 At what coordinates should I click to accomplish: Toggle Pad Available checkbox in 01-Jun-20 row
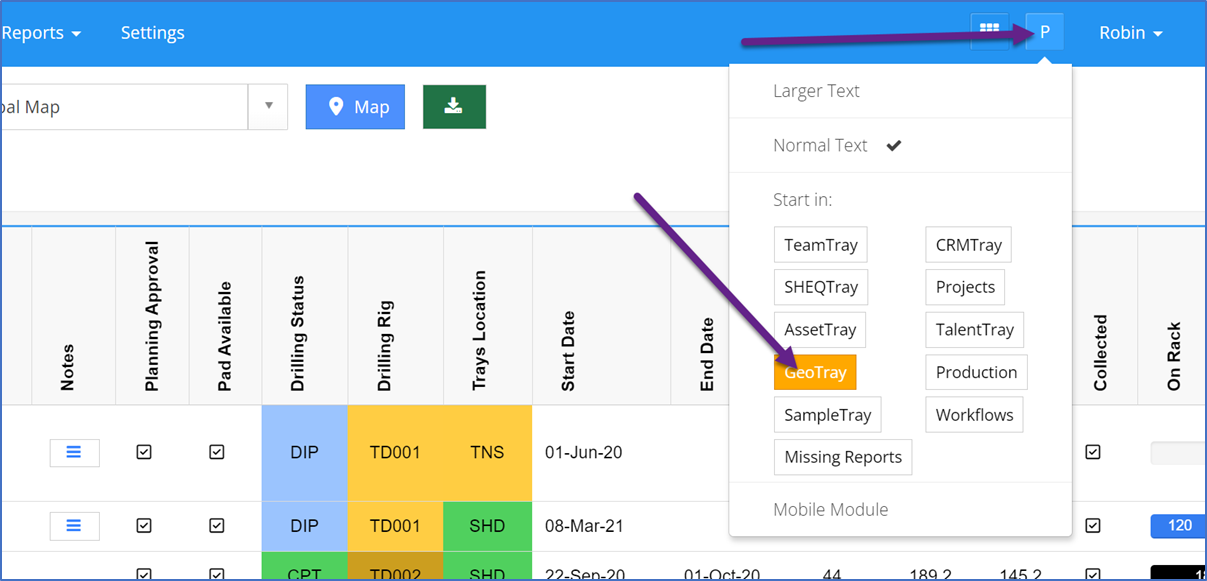coord(217,452)
